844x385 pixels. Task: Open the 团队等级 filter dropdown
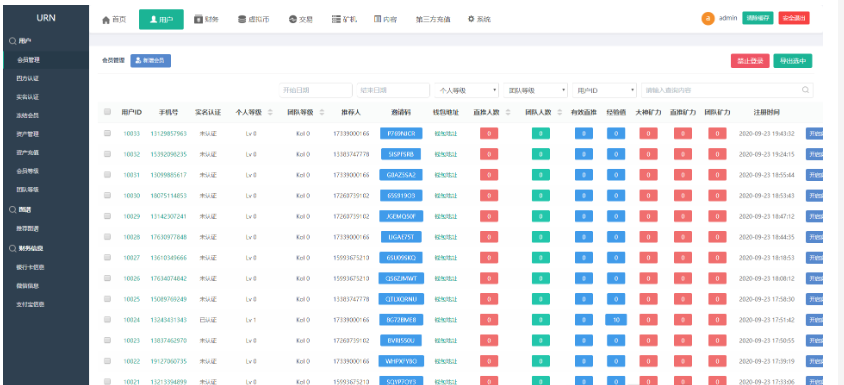pyautogui.click(x=536, y=90)
